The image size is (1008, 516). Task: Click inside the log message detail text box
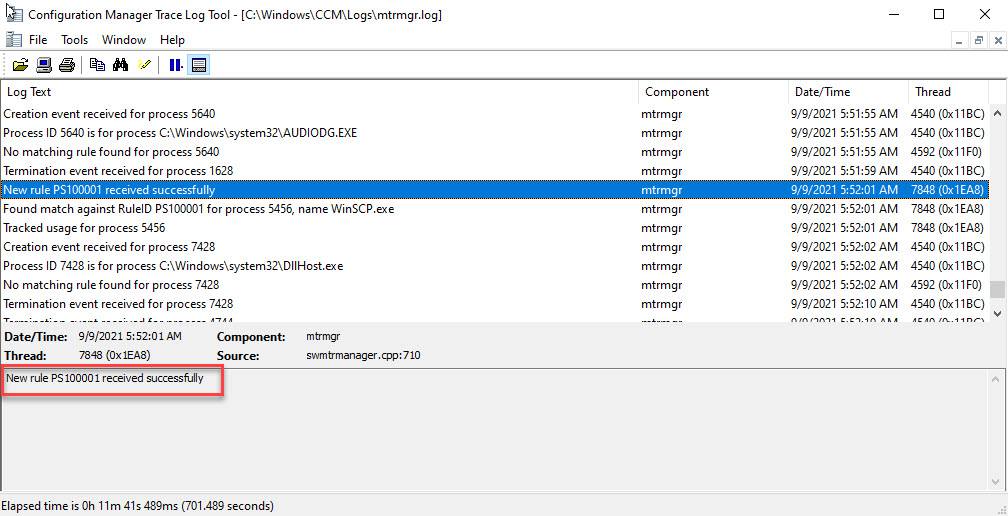tap(500, 430)
